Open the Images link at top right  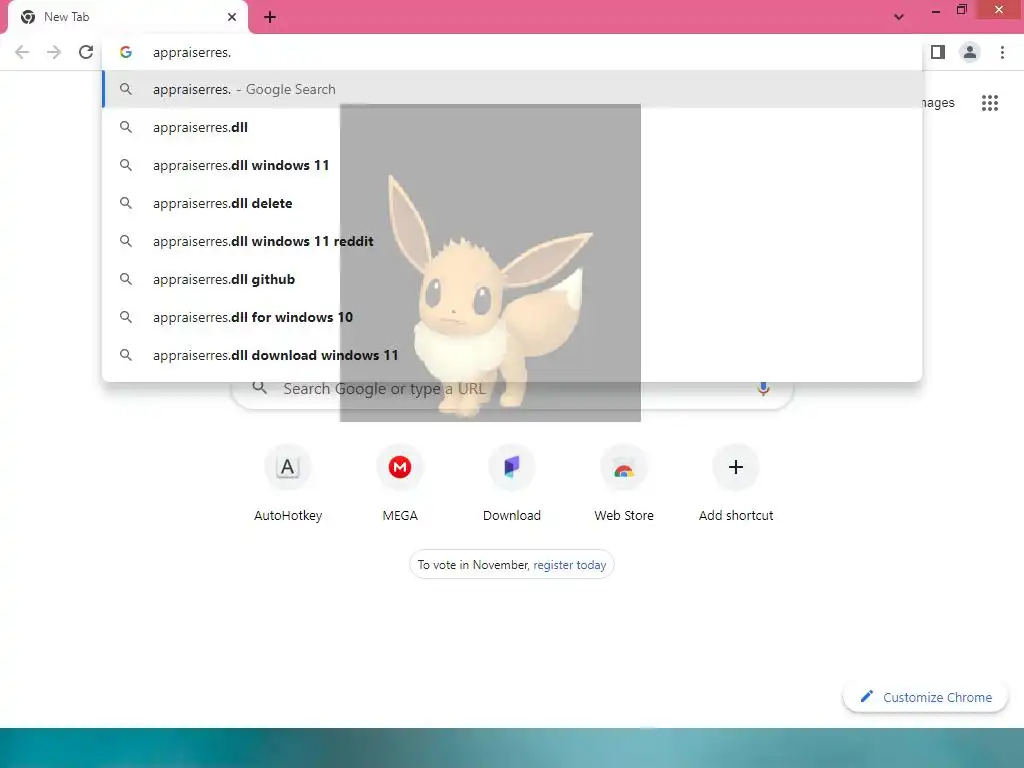[938, 103]
